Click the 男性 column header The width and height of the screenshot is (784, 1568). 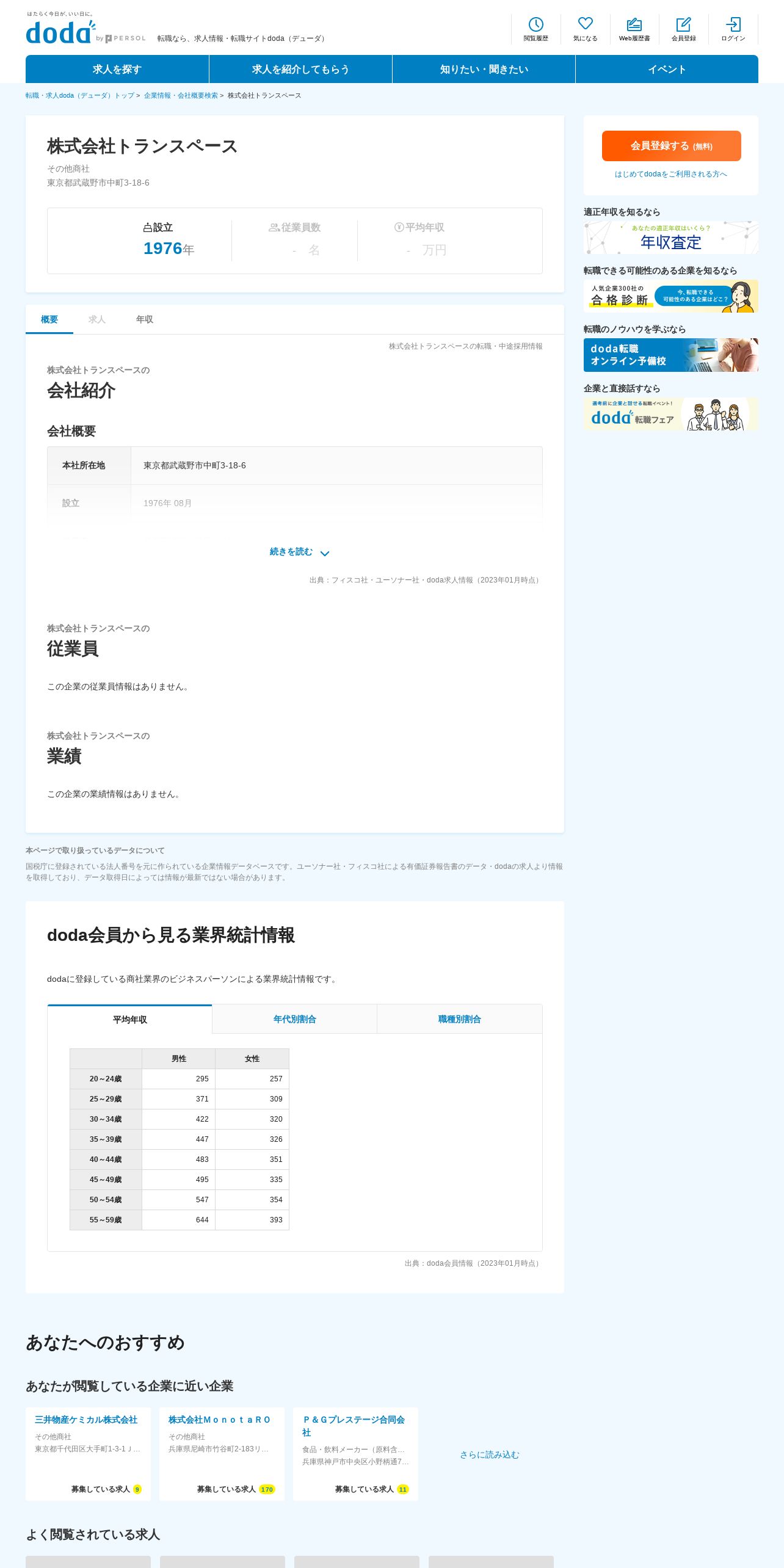click(179, 1059)
